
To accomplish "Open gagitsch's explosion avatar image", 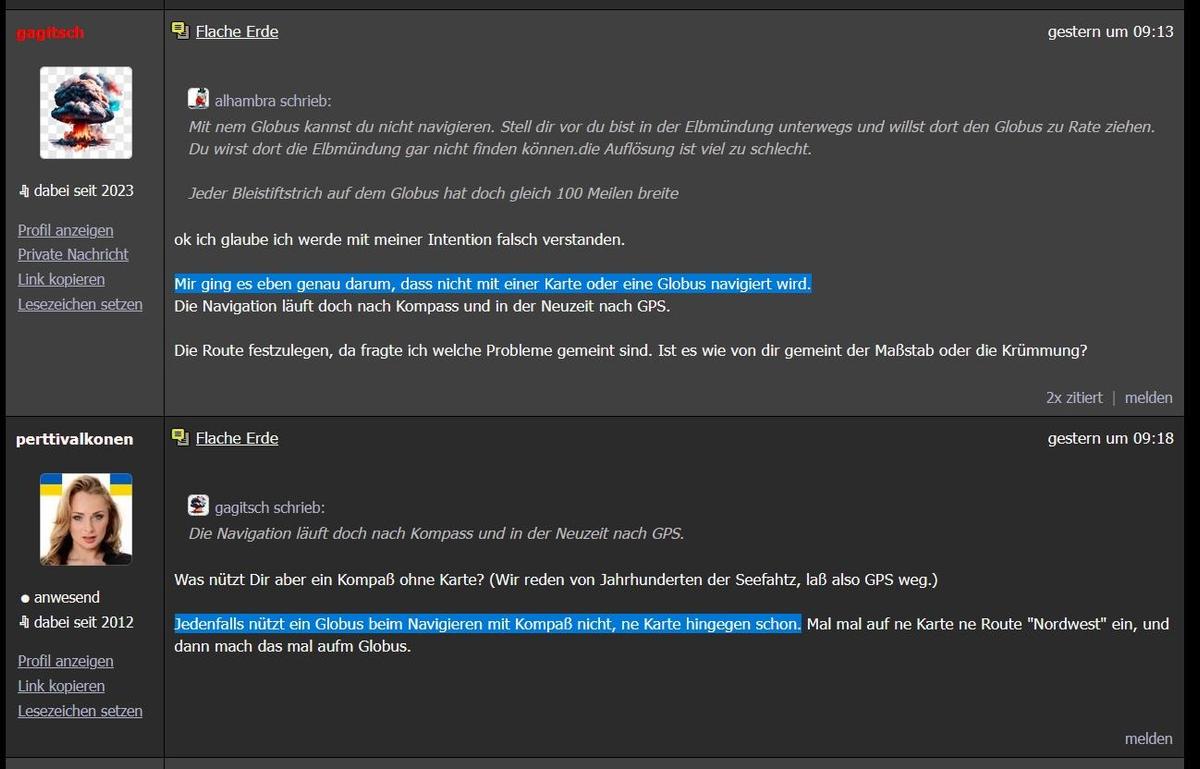I will coord(86,113).
